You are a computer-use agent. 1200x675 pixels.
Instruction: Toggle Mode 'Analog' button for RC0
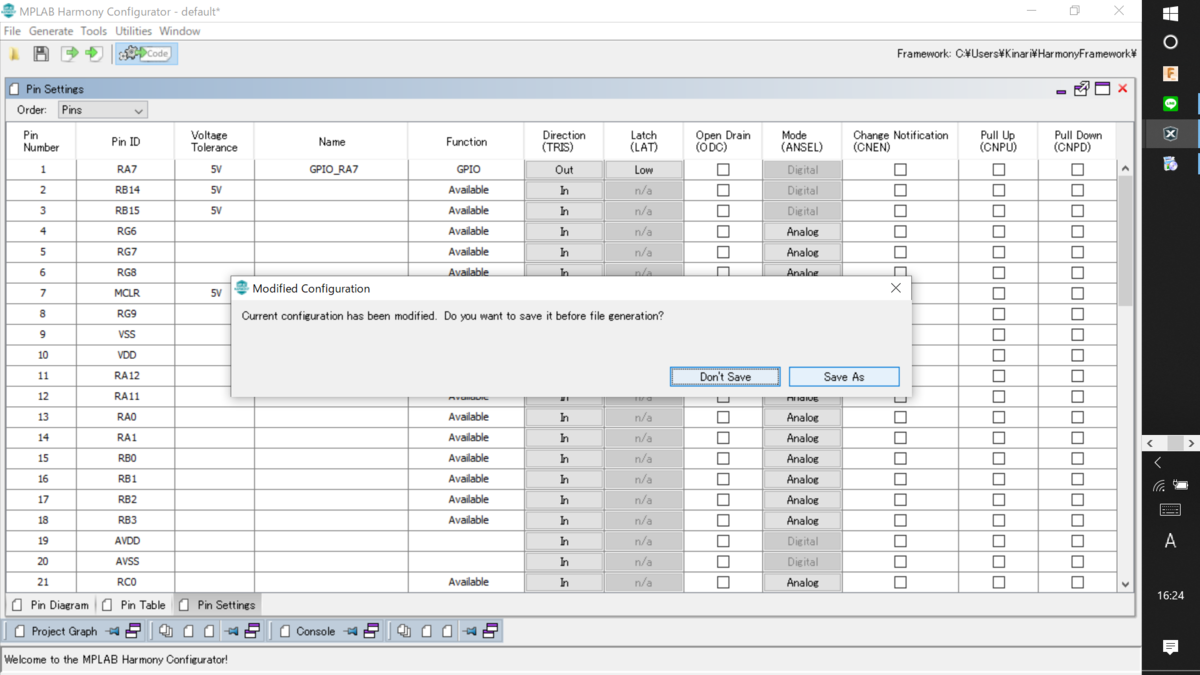[x=802, y=582]
